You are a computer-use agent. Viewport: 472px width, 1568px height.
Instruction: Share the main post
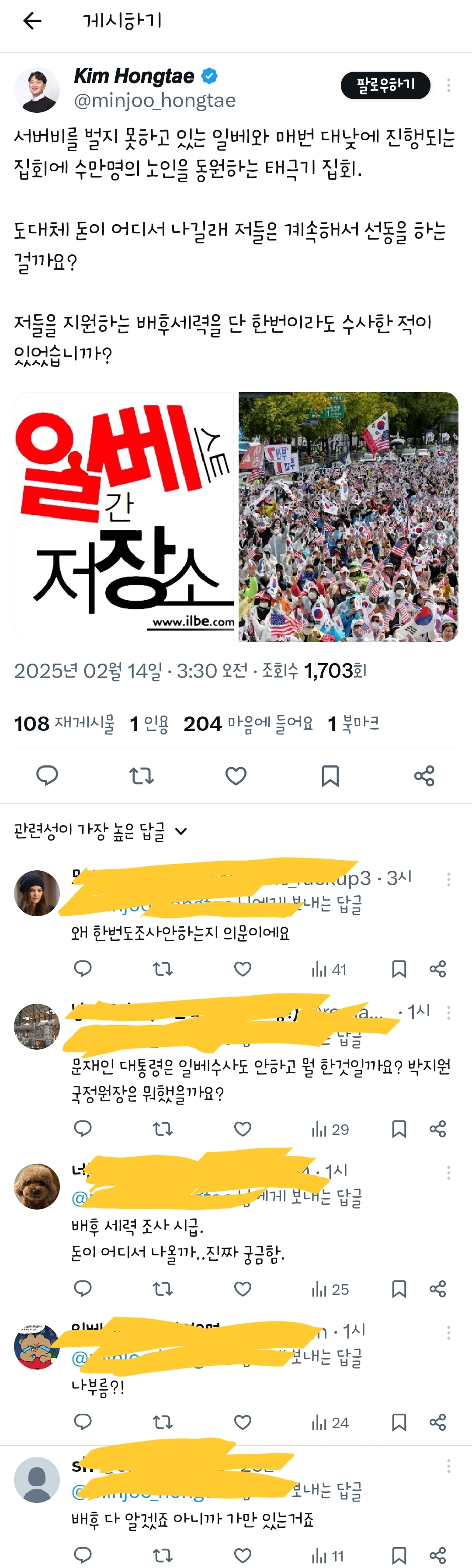point(424,775)
